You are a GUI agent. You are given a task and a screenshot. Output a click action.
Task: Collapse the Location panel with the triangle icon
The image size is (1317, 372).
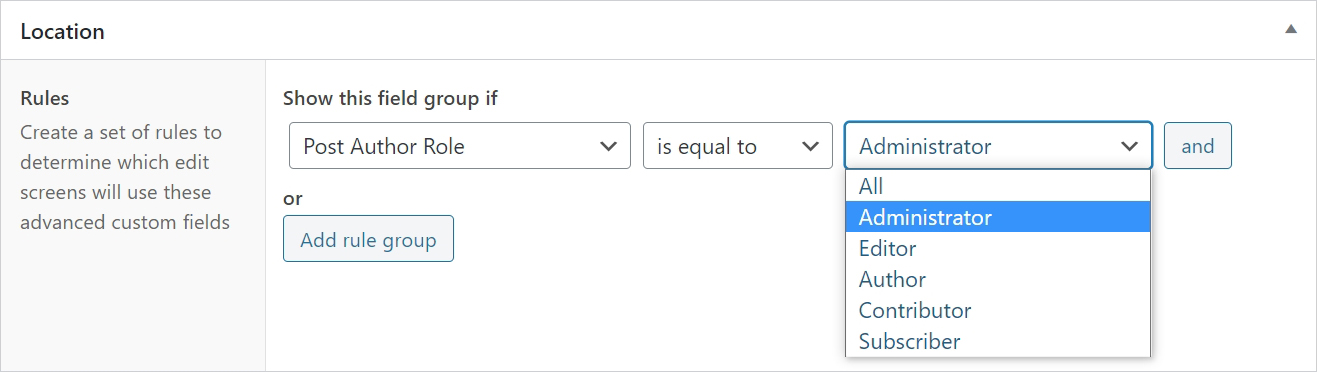tap(1291, 30)
